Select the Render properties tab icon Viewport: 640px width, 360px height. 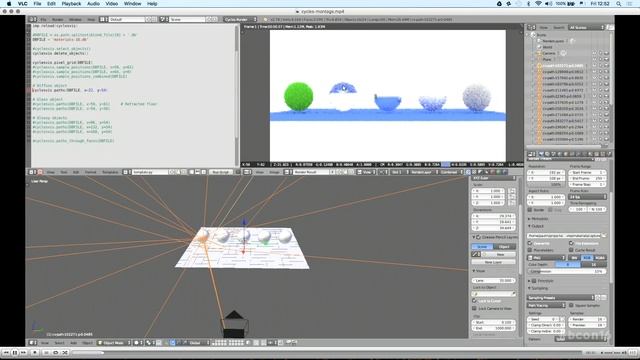pyautogui.click(x=541, y=154)
